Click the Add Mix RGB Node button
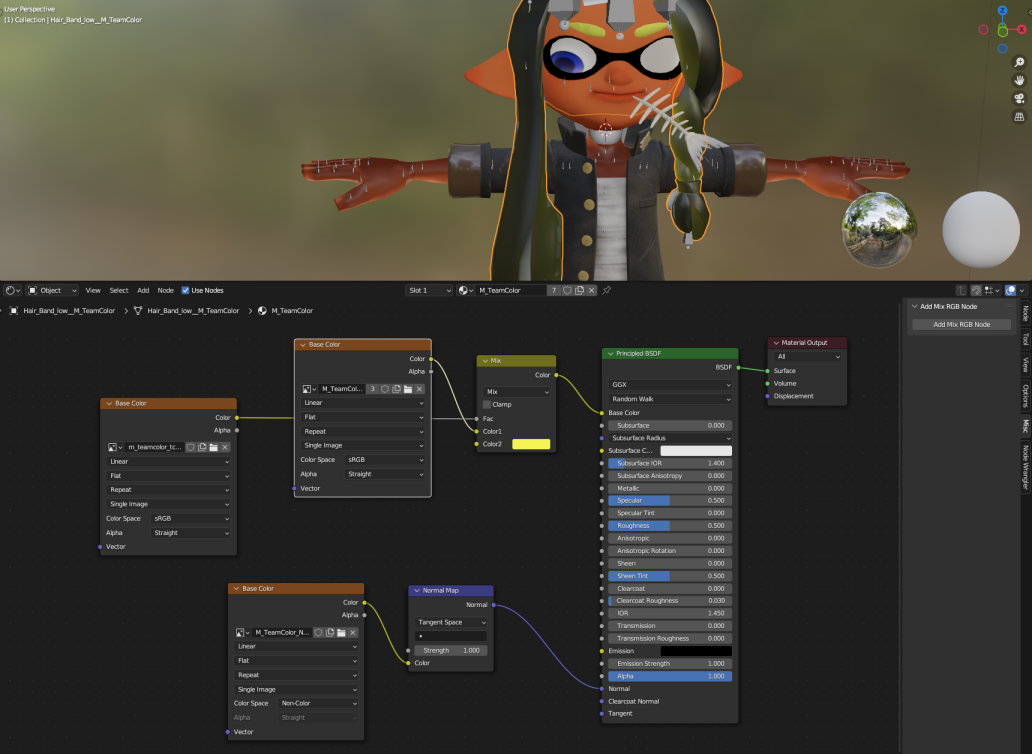Viewport: 1032px width, 754px height. [961, 324]
